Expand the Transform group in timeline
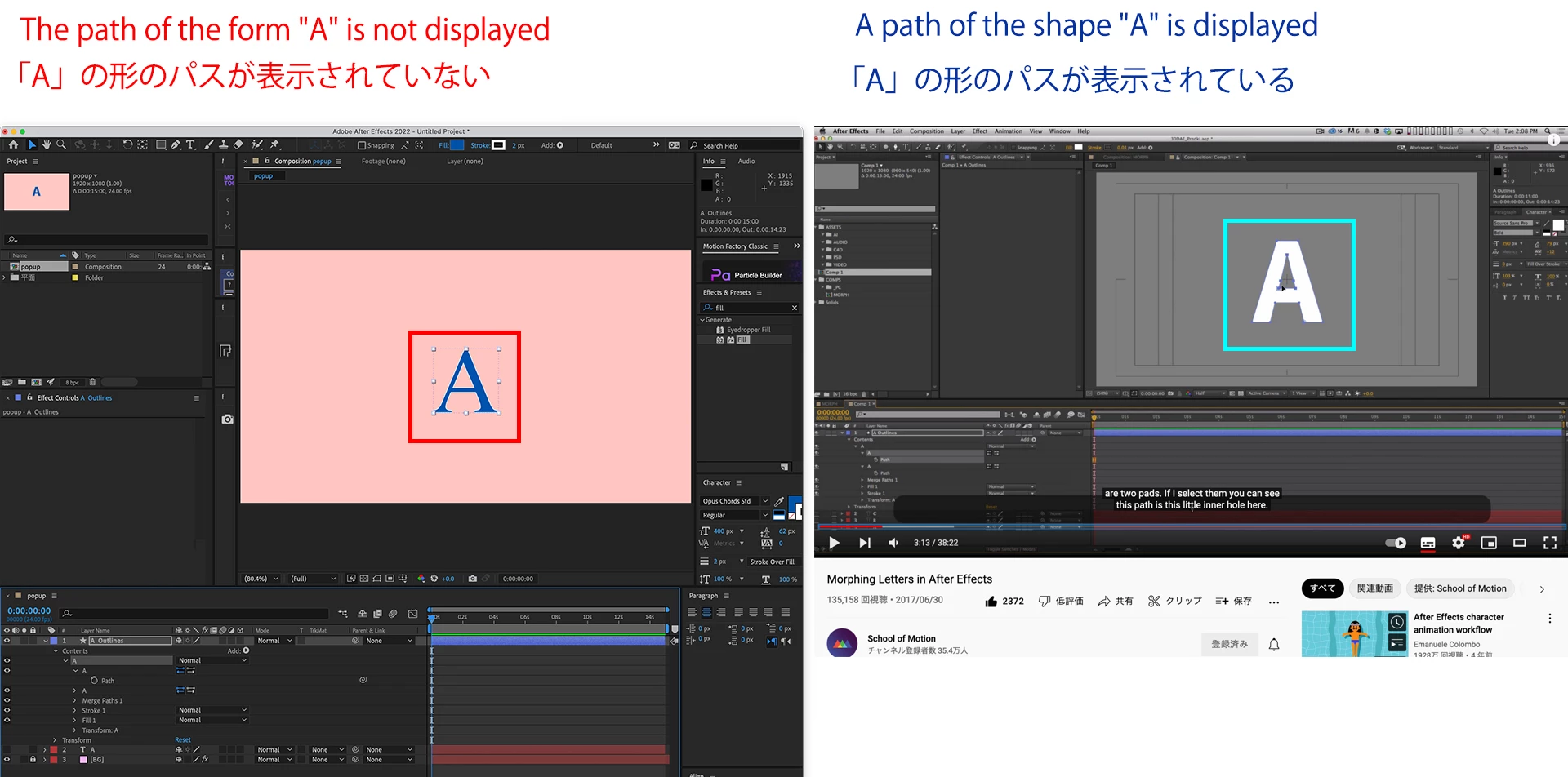1568x777 pixels. (56, 740)
